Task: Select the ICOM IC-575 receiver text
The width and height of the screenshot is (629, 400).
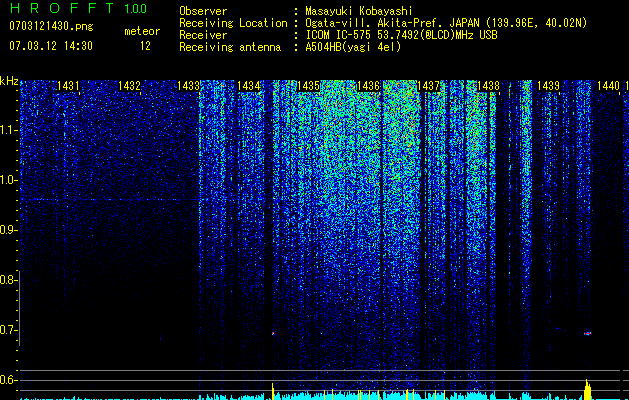Action: point(401,35)
